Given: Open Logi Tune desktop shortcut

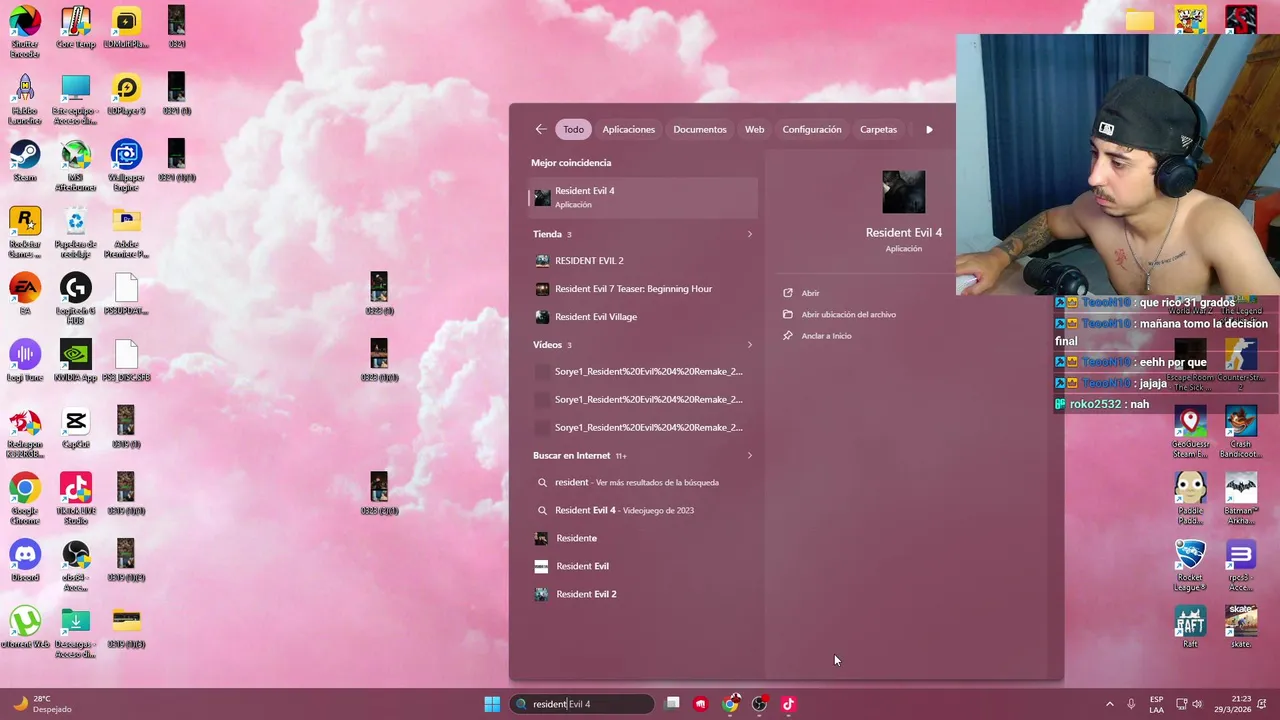Looking at the screenshot, I should pos(25,361).
